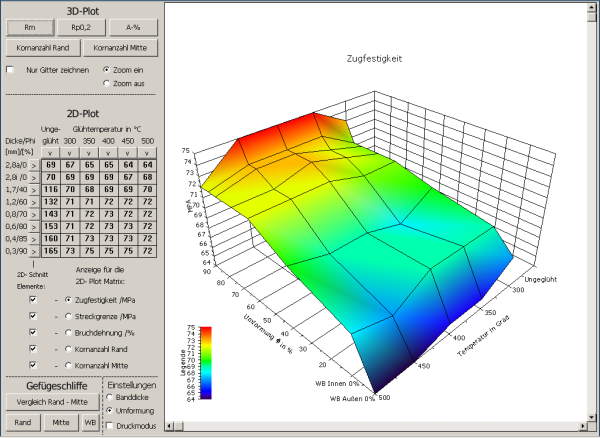
Task: Select the Zoom ein option
Action: tap(107, 70)
